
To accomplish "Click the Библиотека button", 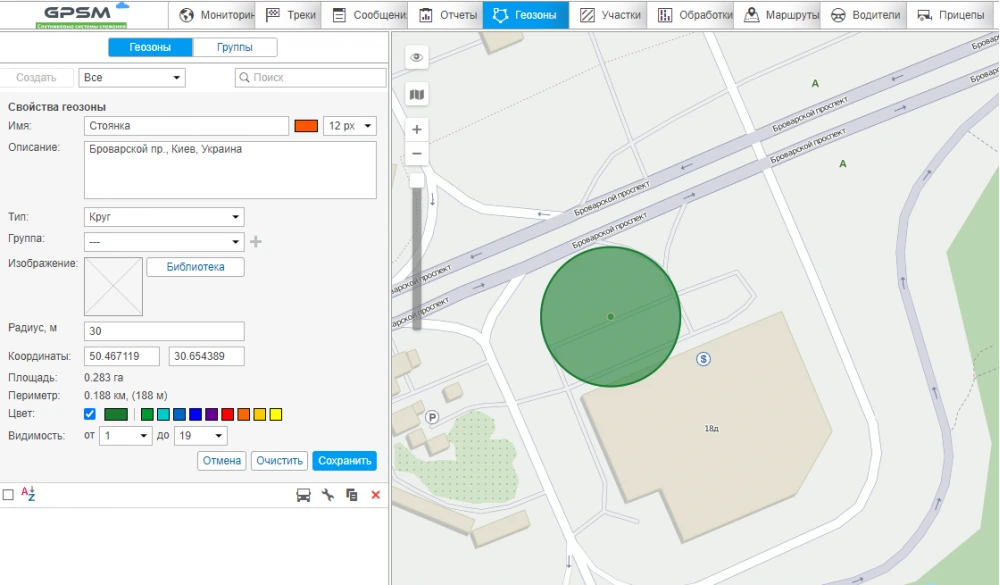I will pos(195,267).
